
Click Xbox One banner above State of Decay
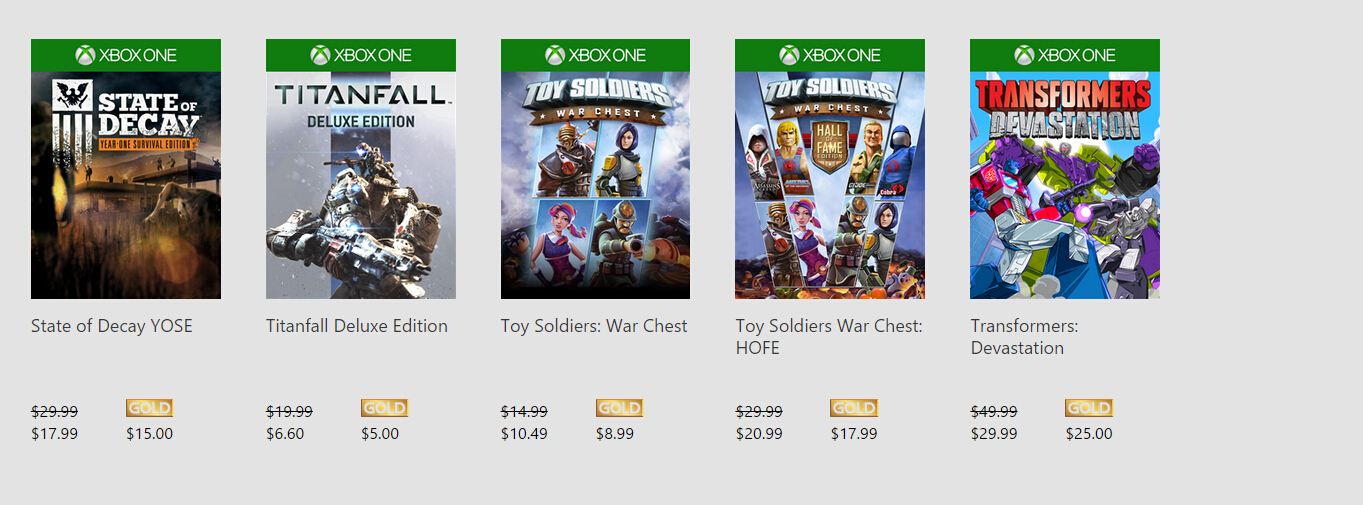[x=126, y=55]
